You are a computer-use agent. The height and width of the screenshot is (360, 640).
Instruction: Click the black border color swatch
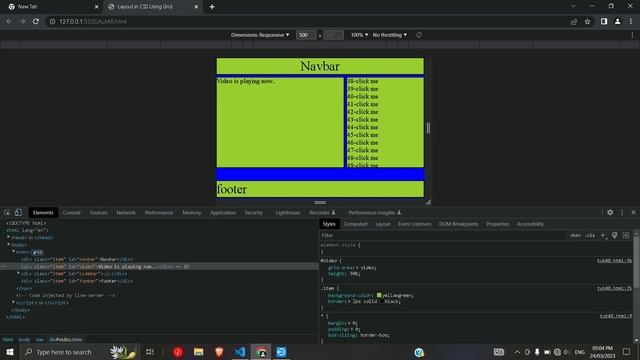pyautogui.click(x=382, y=301)
